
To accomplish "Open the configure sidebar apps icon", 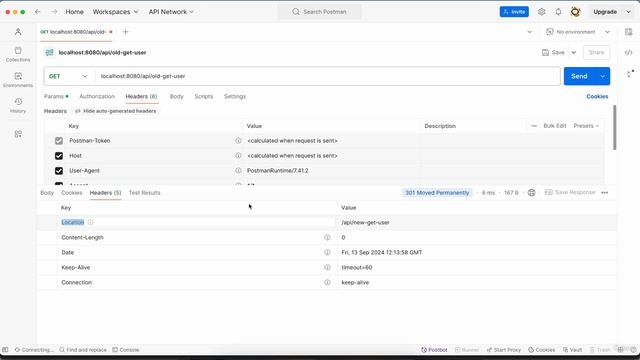I will click(x=18, y=134).
